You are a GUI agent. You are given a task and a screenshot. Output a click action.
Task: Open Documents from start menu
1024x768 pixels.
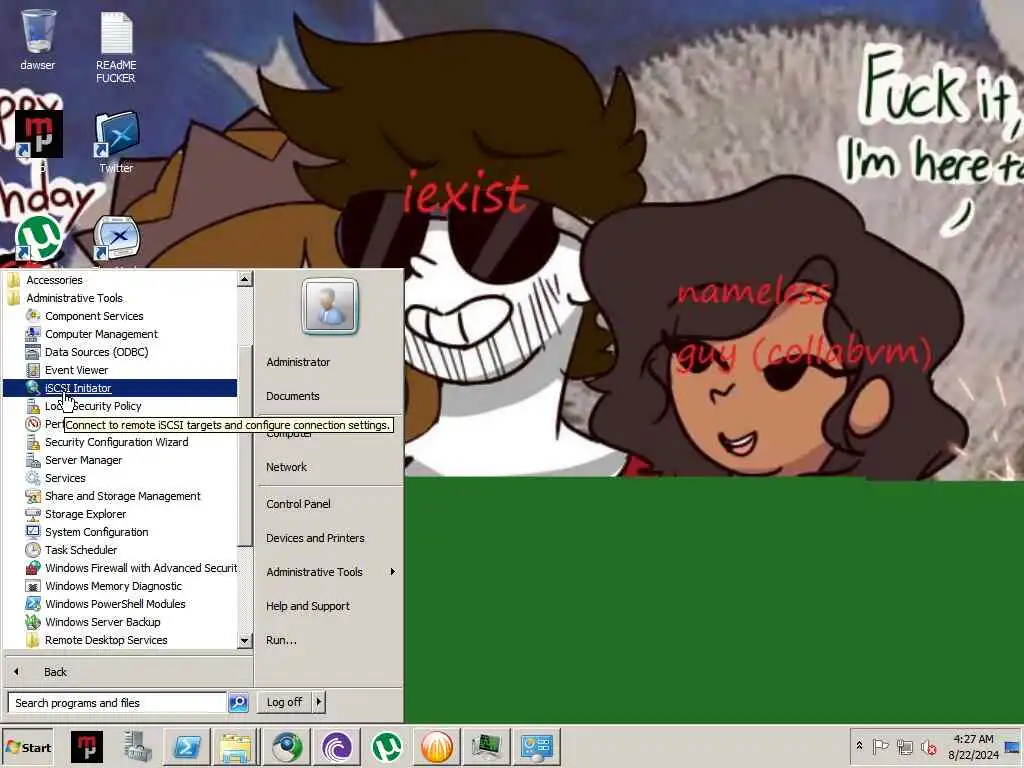click(x=293, y=396)
